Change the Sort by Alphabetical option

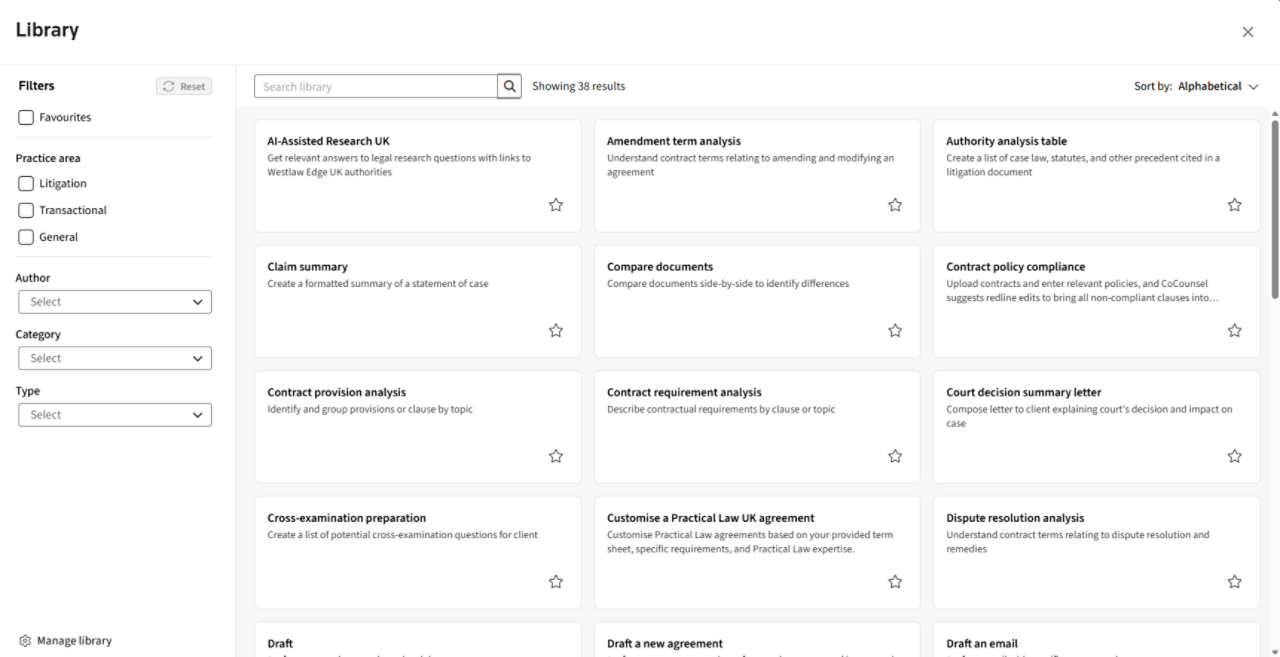[1217, 87]
